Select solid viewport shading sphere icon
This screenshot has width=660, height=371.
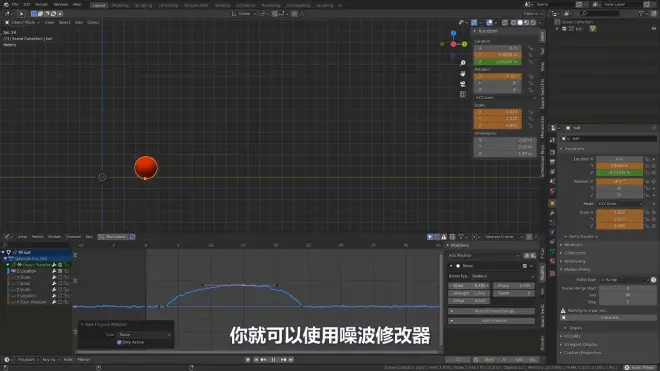click(520, 23)
